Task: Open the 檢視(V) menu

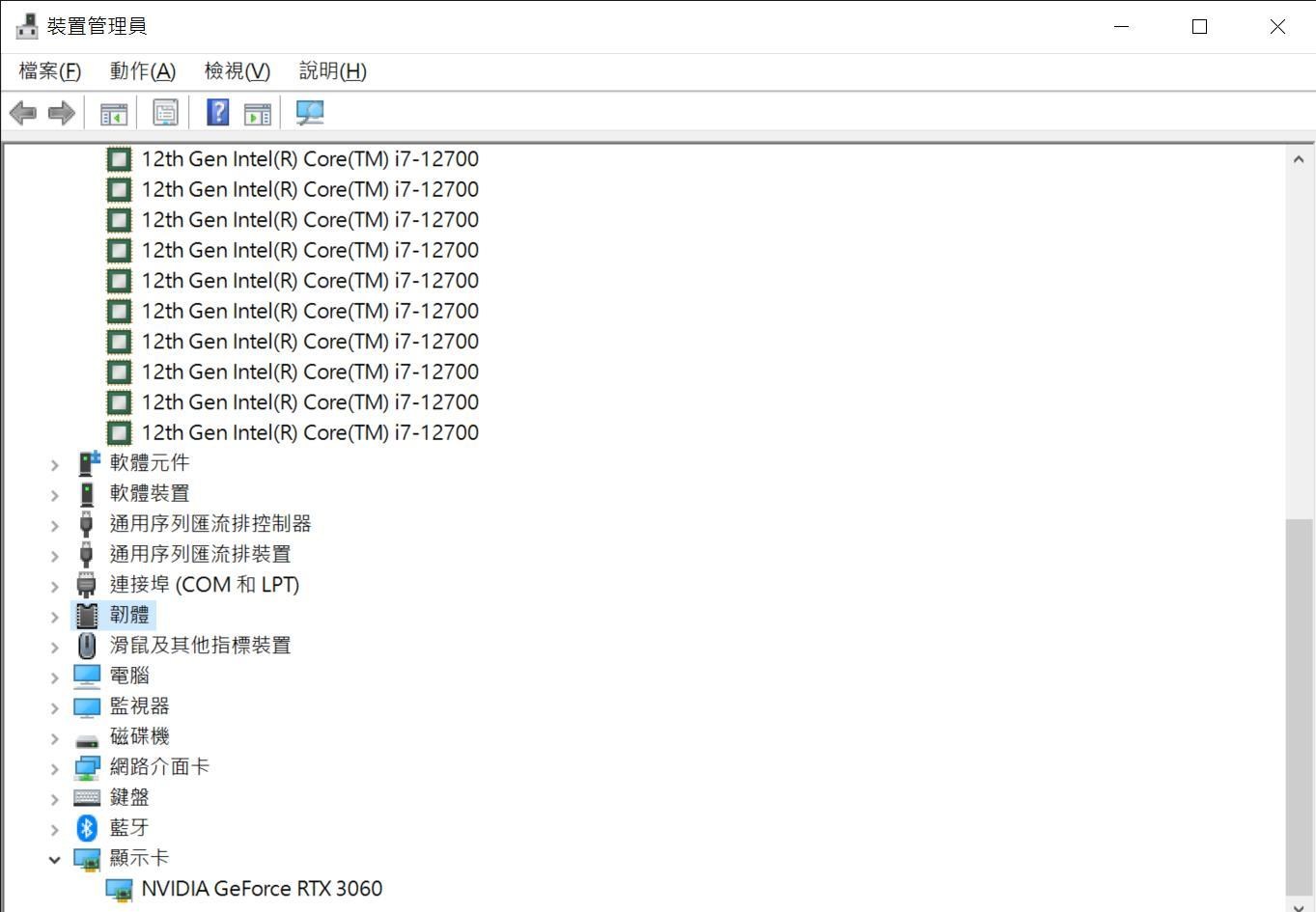Action: coord(238,70)
